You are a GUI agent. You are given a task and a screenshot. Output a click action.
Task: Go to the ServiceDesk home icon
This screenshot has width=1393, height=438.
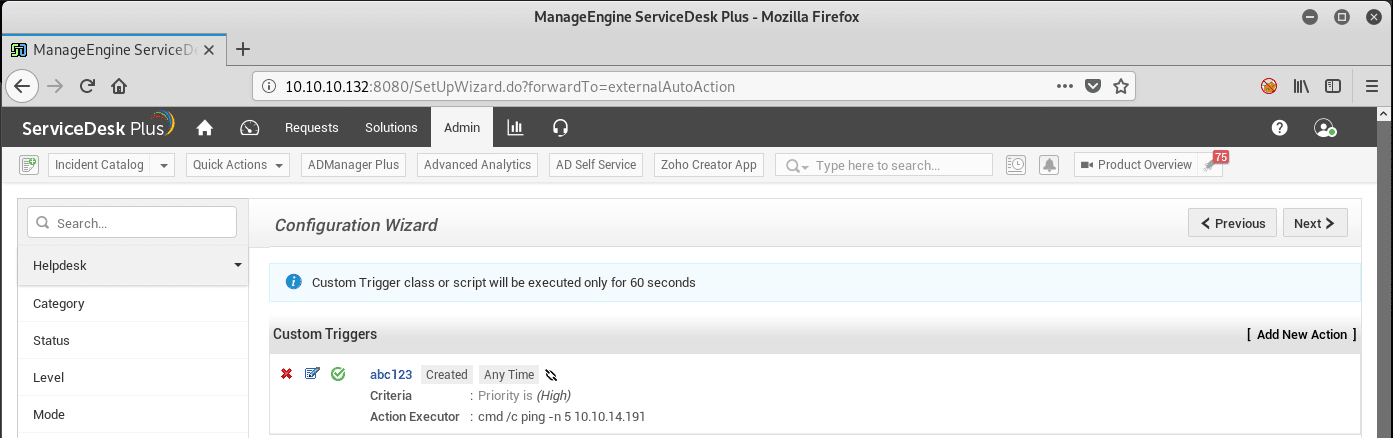click(x=205, y=127)
